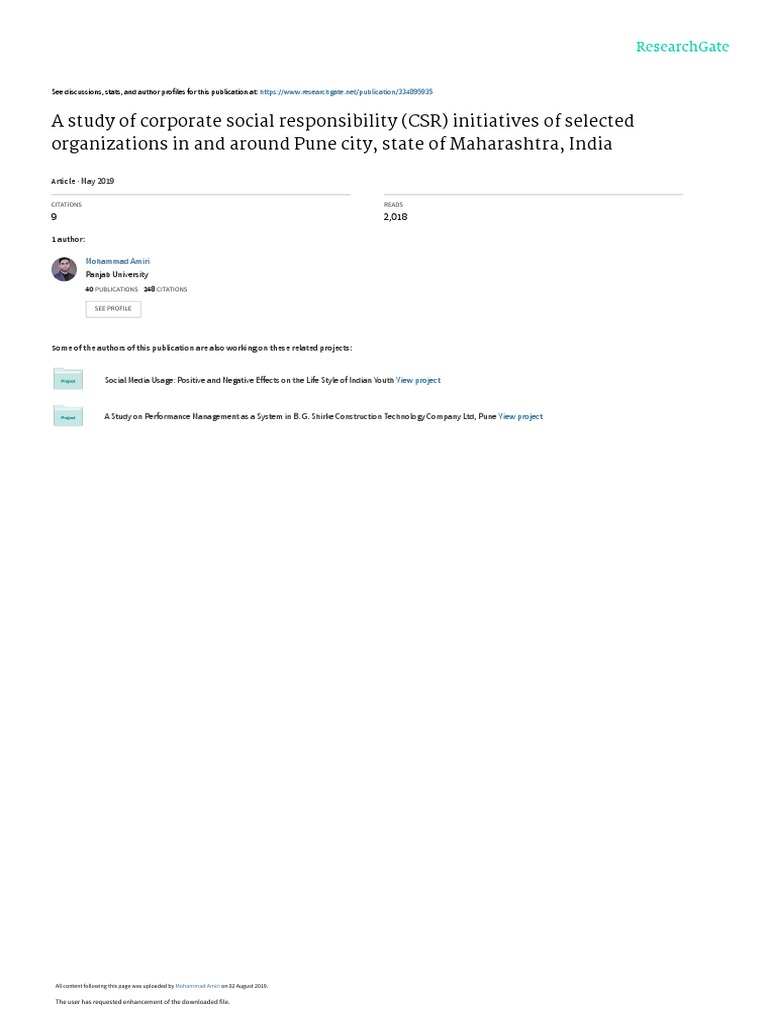Click the Social Media Usage project title
768x1024 pixels.
click(249, 380)
